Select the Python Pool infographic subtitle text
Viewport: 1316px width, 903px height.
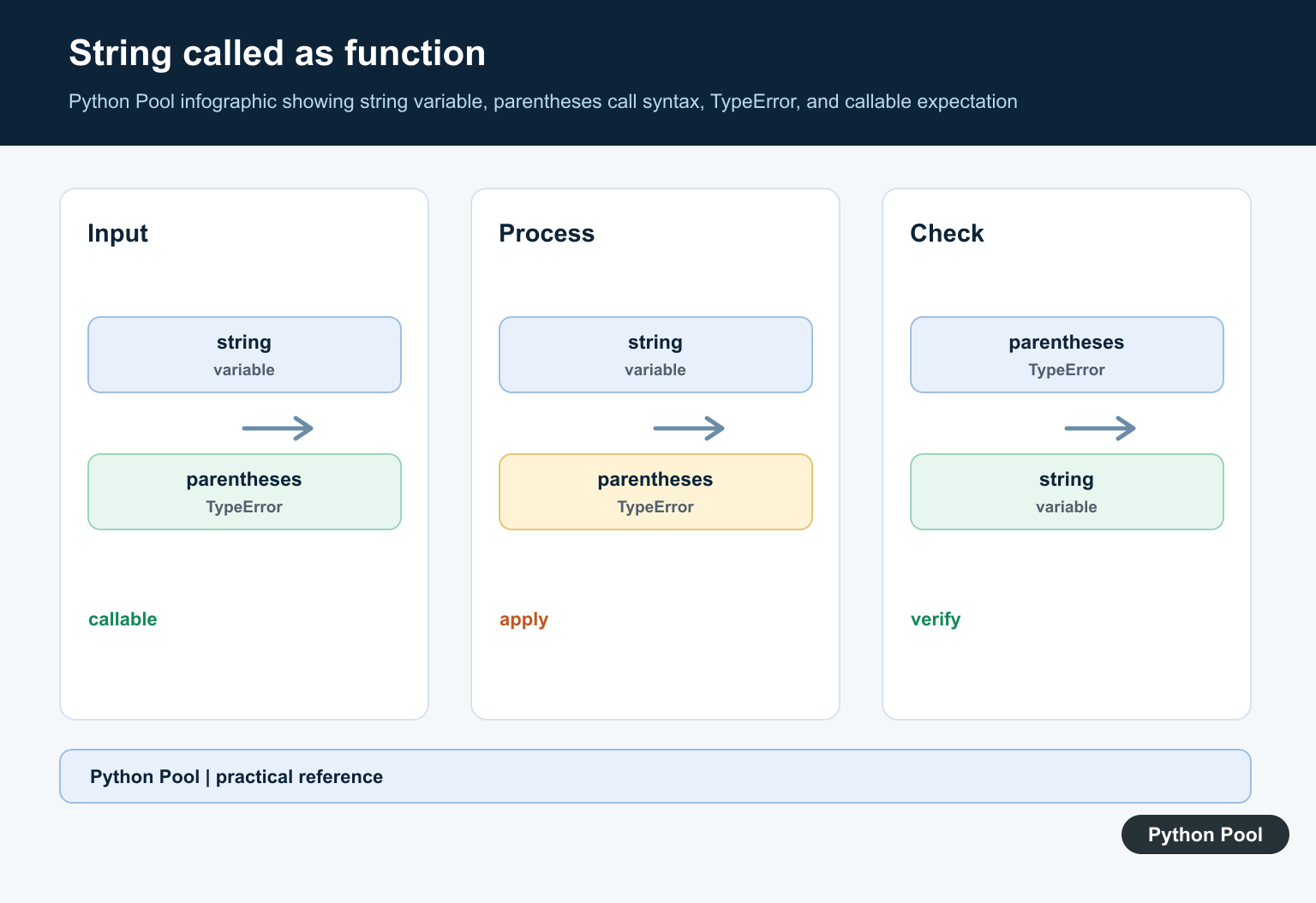point(543,101)
